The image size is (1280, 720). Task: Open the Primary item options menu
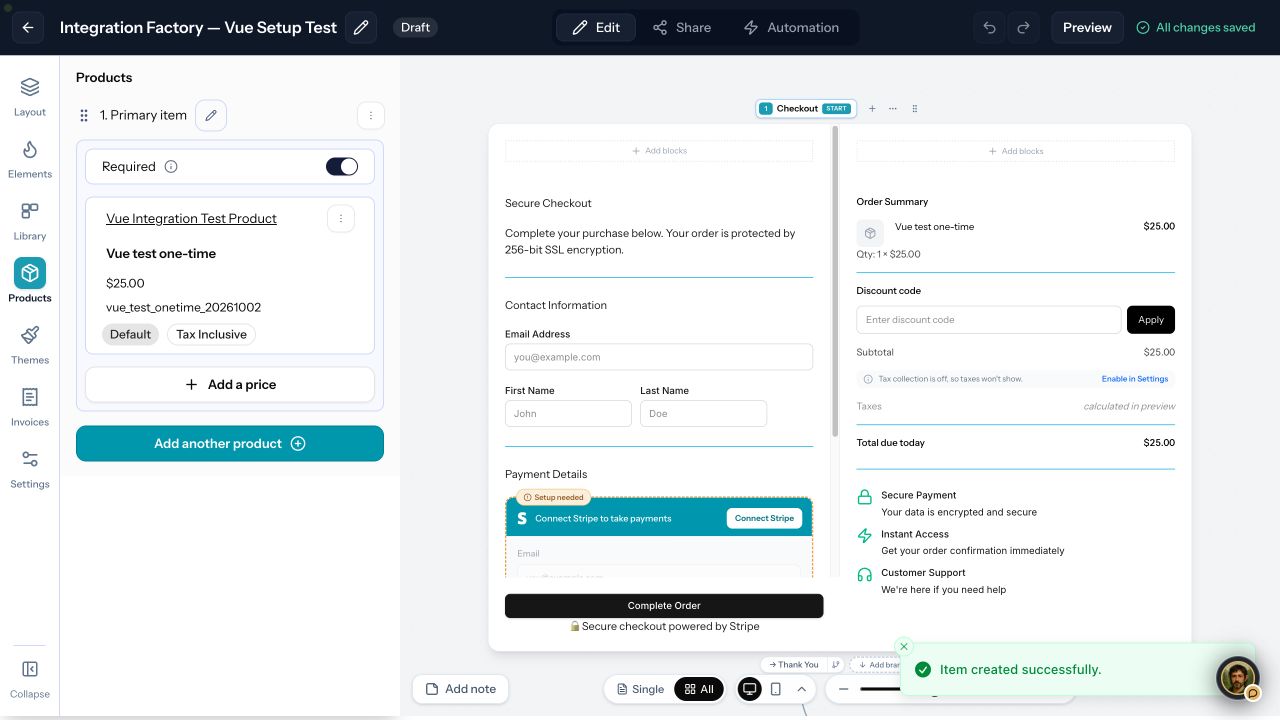coord(371,115)
